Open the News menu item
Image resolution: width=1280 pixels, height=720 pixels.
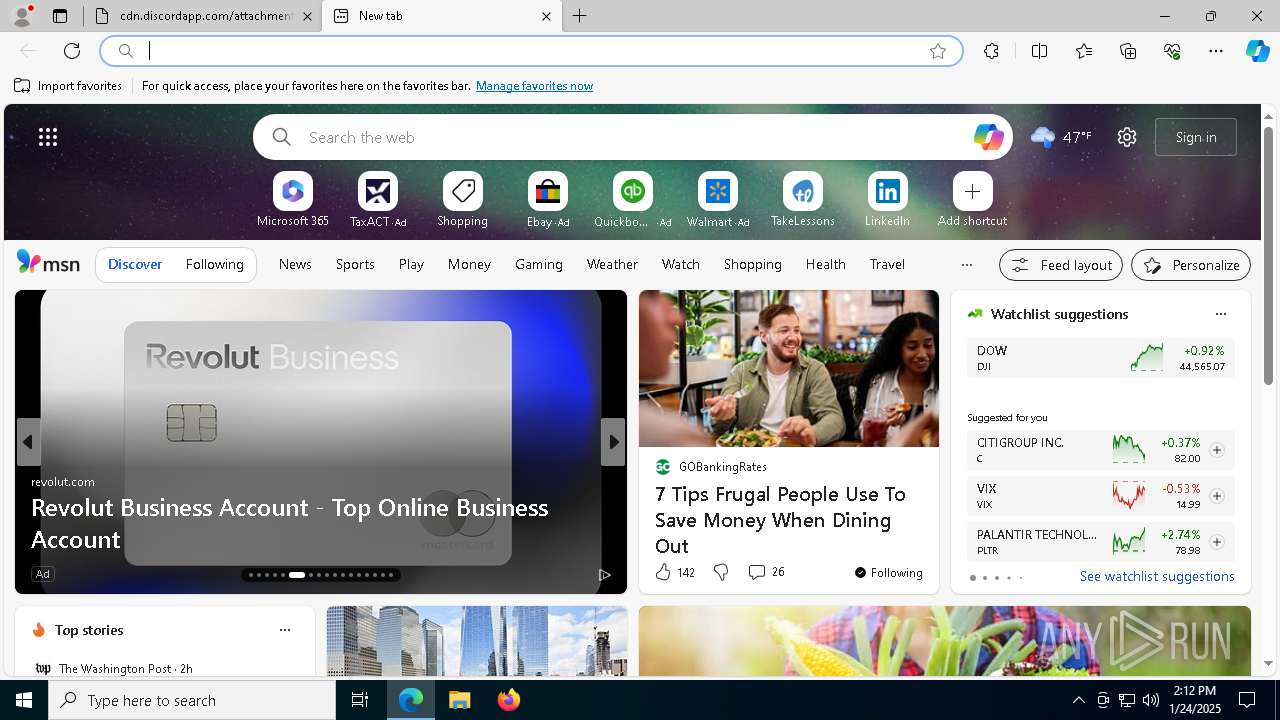coord(295,264)
